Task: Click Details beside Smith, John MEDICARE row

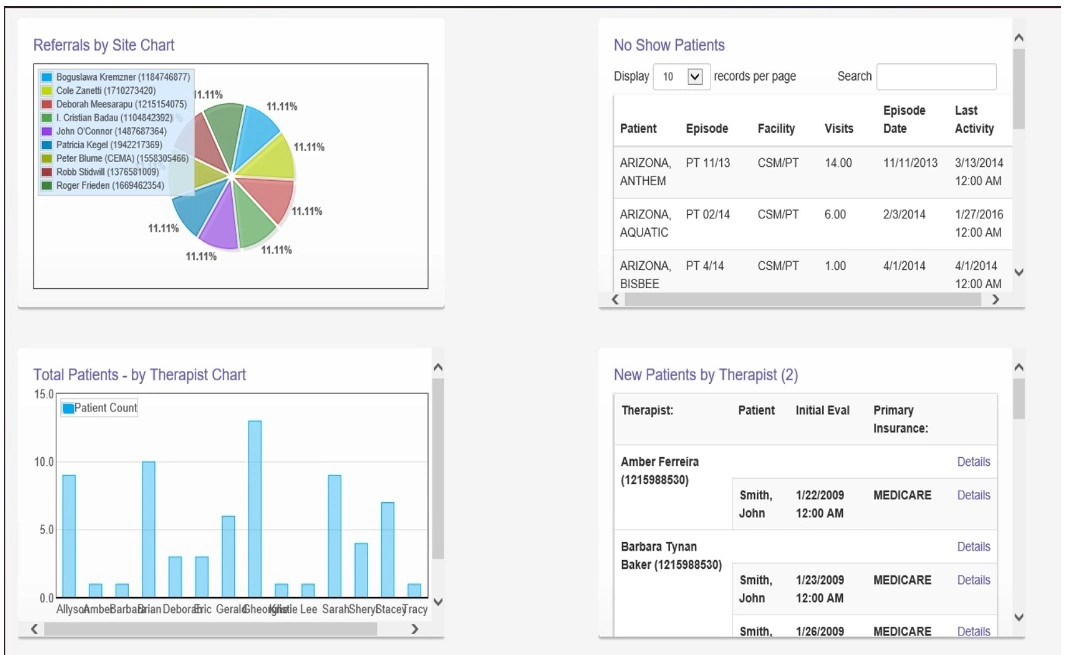Action: 975,495
